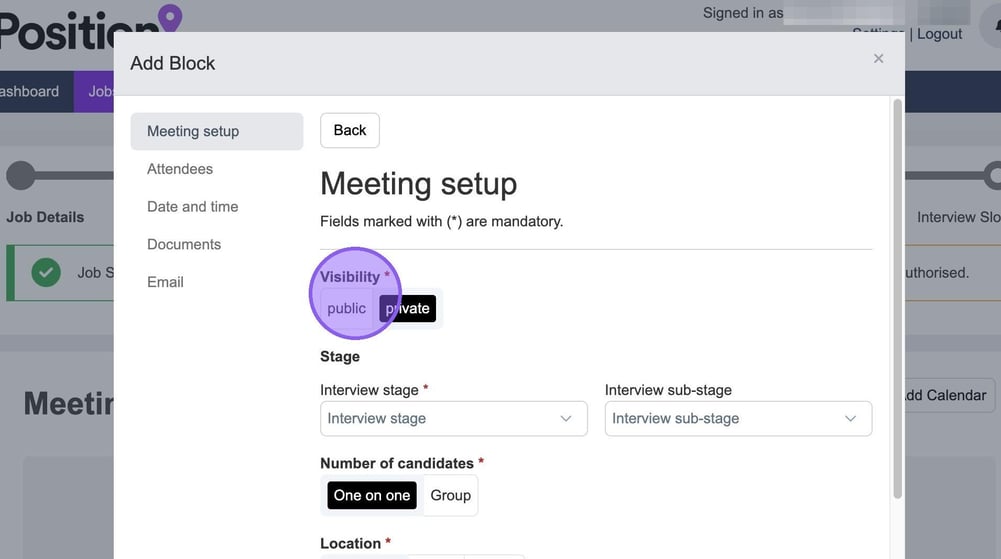This screenshot has width=1001, height=559.
Task: Choose Group candidate option
Action: tap(450, 496)
